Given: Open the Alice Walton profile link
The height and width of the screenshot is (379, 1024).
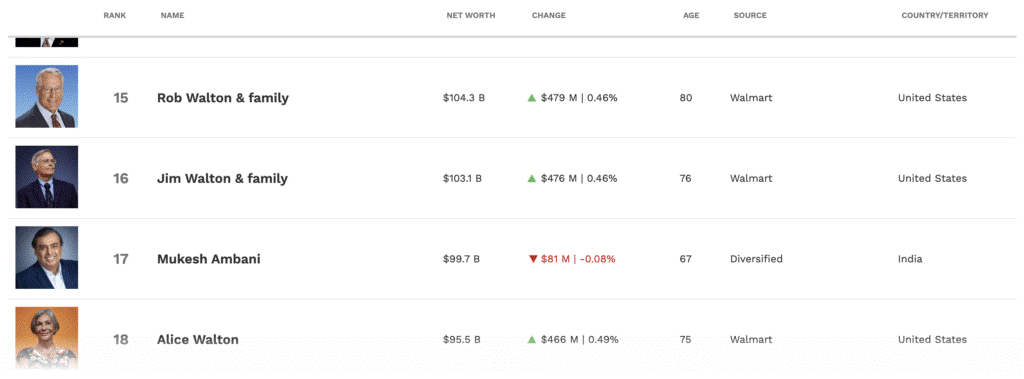Looking at the screenshot, I should pyautogui.click(x=197, y=340).
